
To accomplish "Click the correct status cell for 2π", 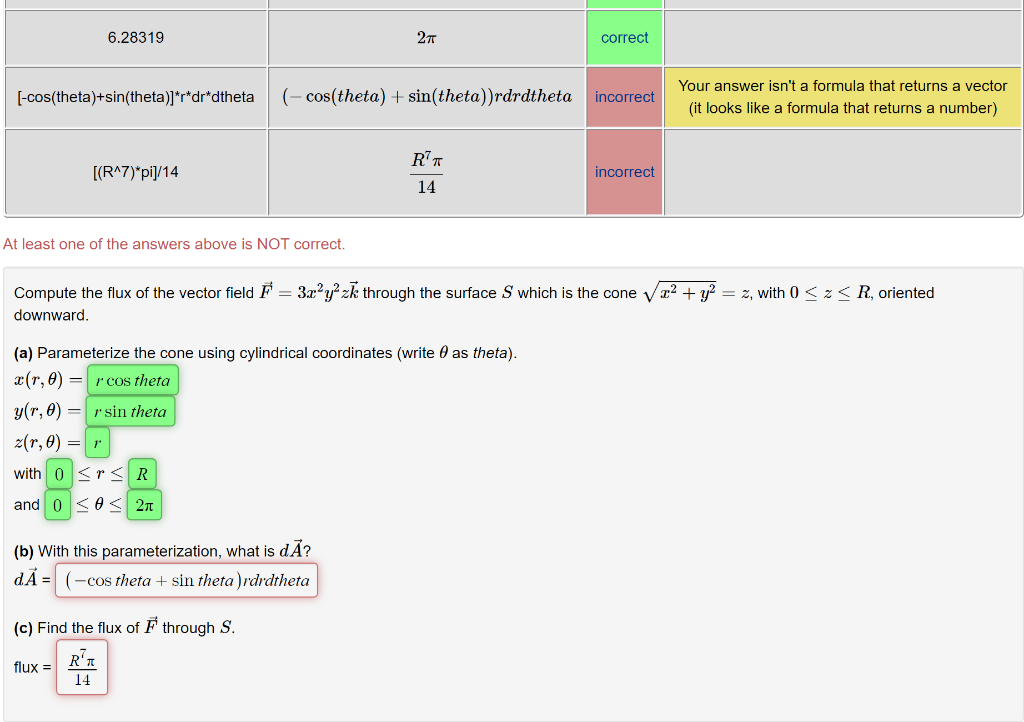I will coord(623,37).
